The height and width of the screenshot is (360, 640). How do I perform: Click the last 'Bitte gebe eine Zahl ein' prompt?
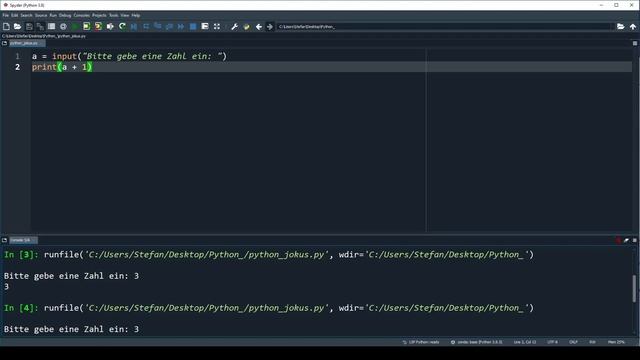tap(71, 329)
